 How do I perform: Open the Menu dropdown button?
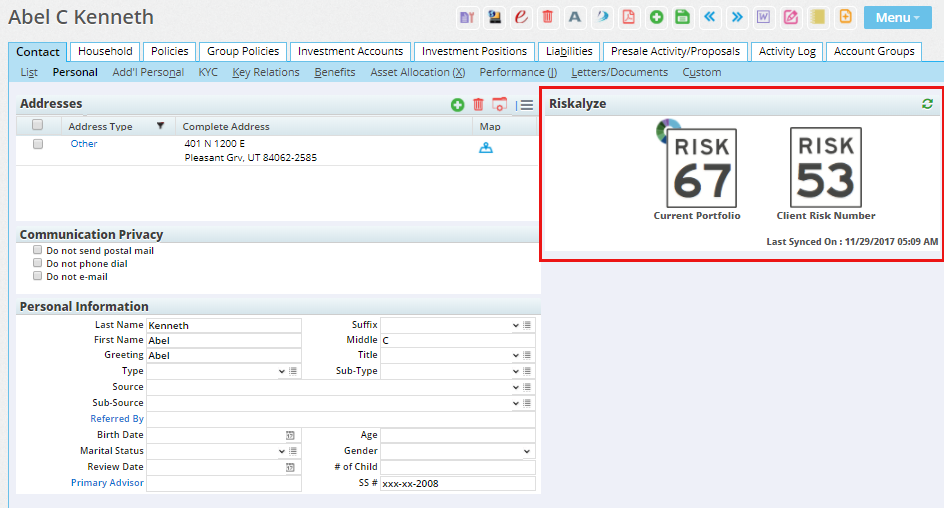click(897, 17)
